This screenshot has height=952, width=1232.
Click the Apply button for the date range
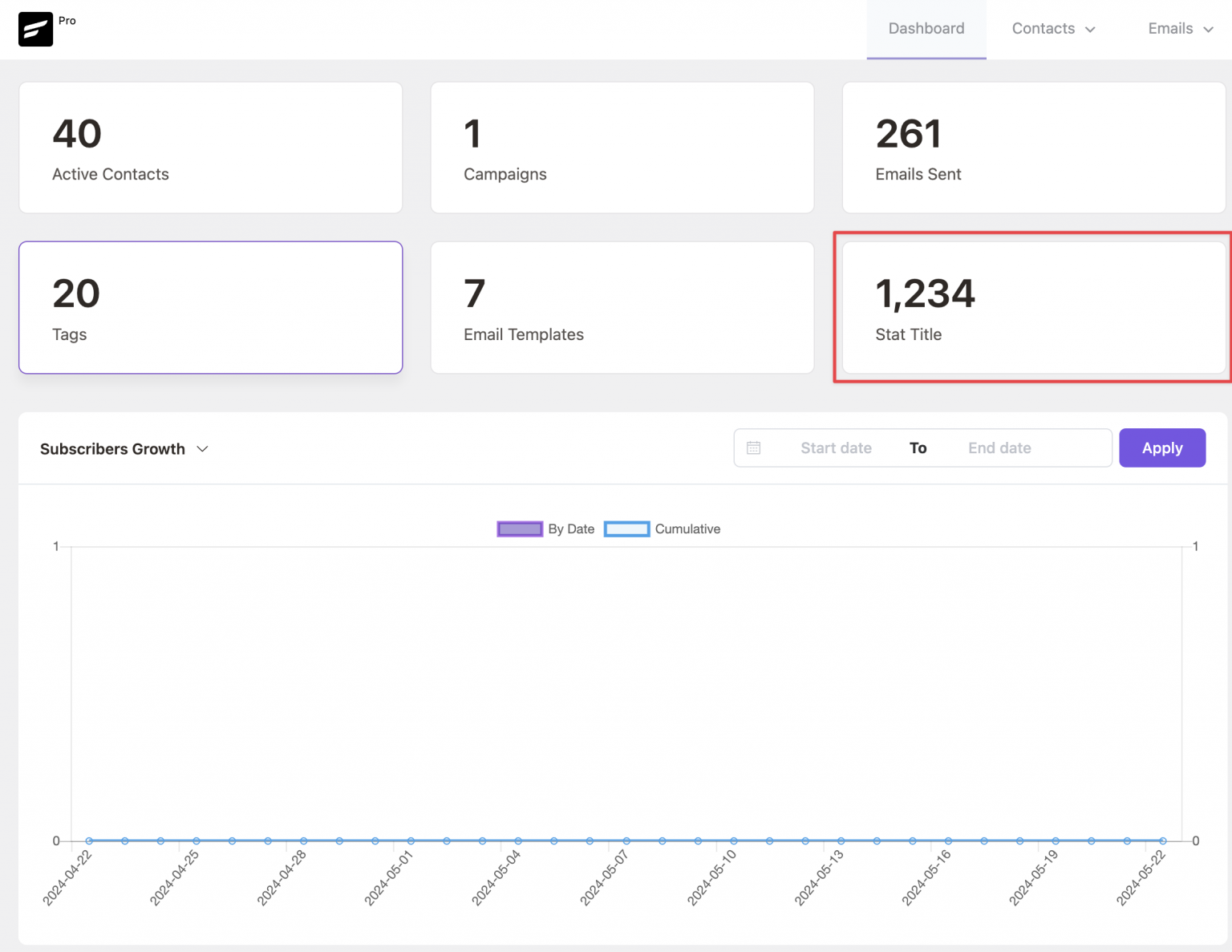coord(1162,448)
